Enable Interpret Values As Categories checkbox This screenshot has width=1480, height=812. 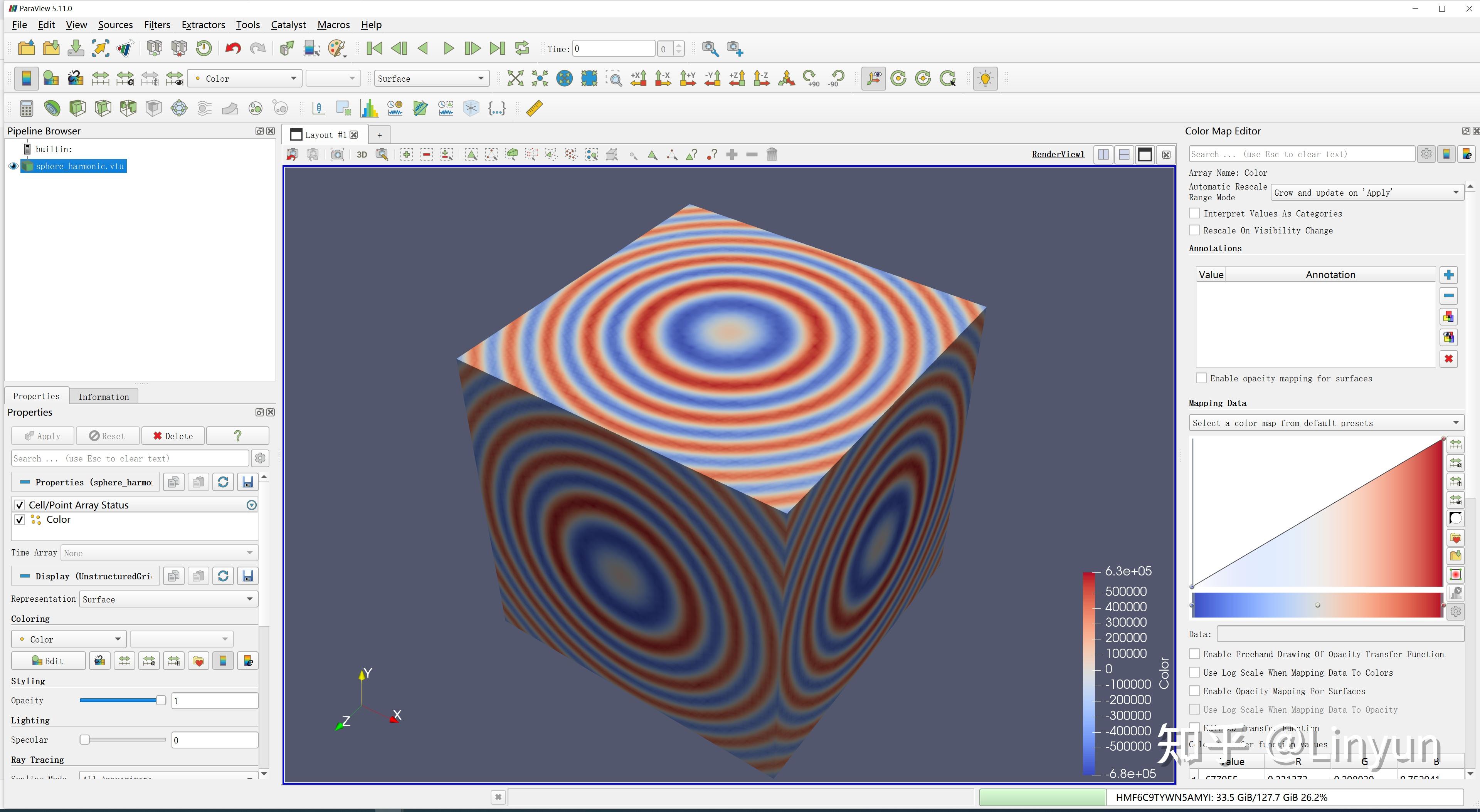1195,214
